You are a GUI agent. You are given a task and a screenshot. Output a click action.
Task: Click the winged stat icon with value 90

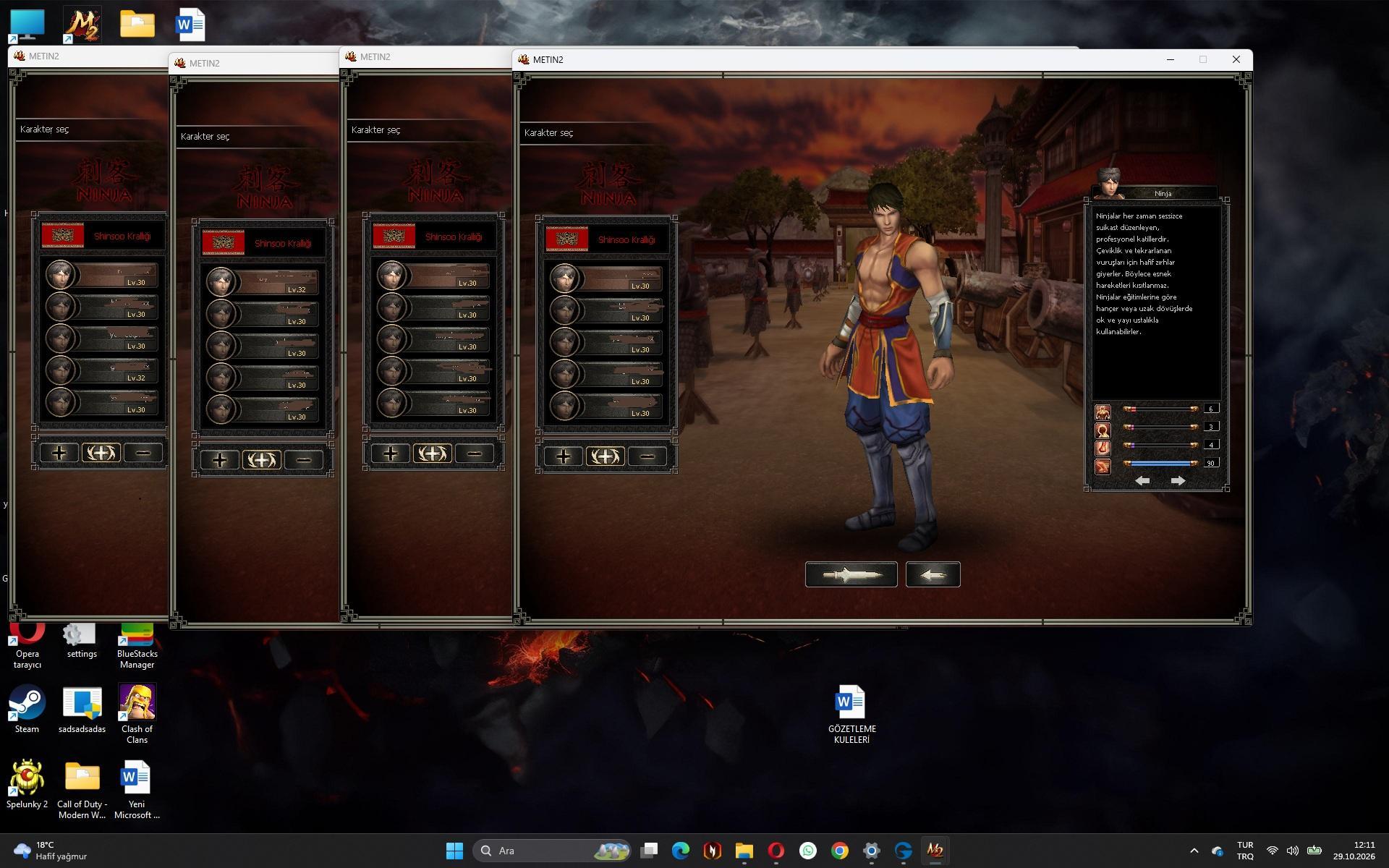(x=1103, y=467)
